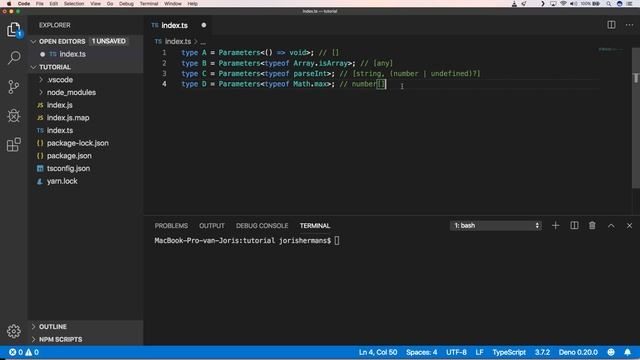This screenshot has height=360, width=640.
Task: Open the File menu
Action: click(x=40, y=4)
